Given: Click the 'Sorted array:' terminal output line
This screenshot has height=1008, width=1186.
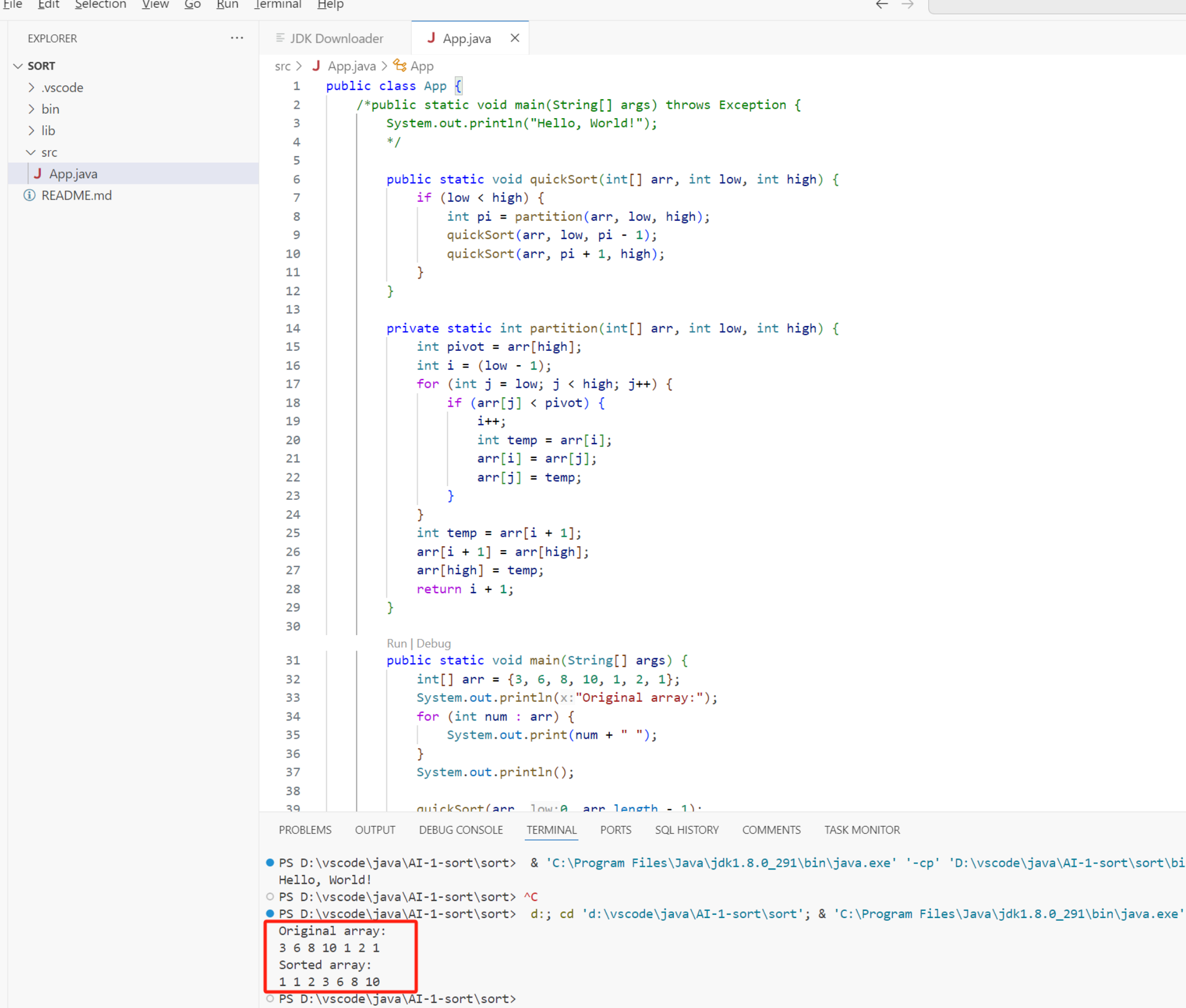Looking at the screenshot, I should point(325,964).
